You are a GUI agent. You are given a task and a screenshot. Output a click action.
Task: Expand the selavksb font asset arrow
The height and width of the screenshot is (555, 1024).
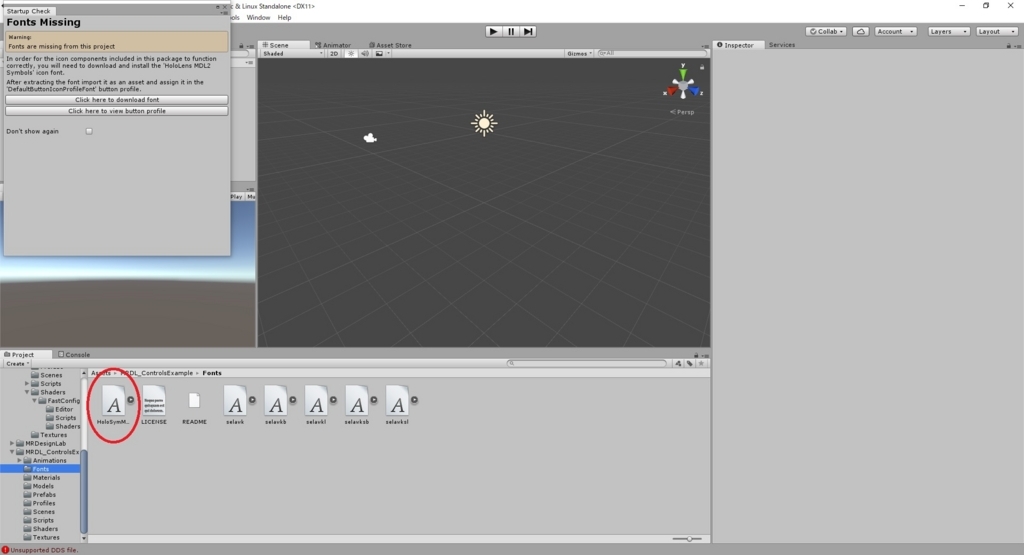coord(374,400)
